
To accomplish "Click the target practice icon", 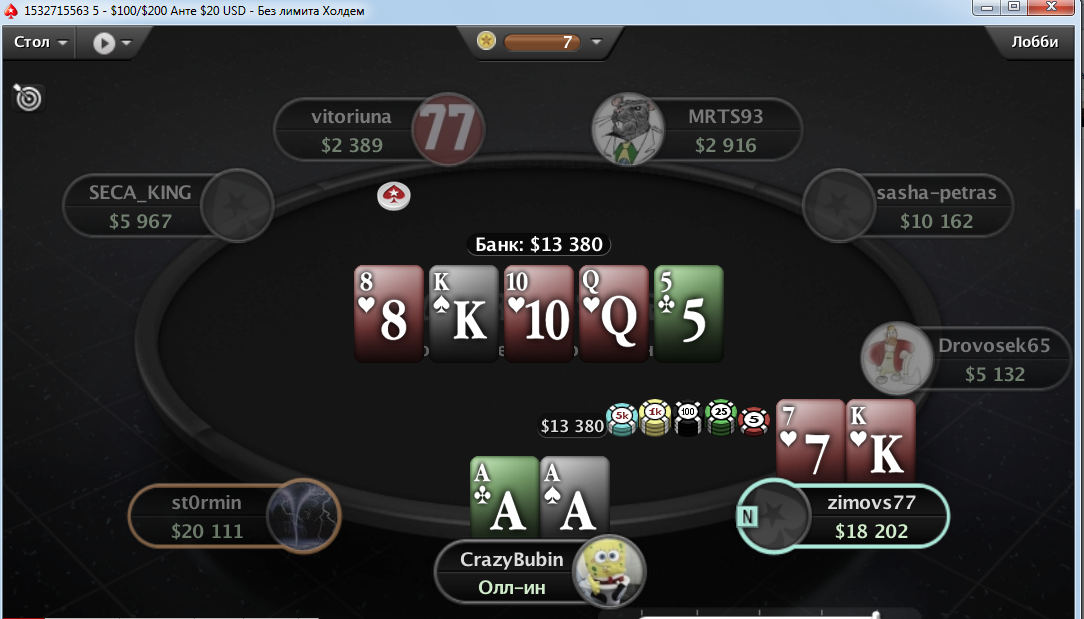I will click(x=28, y=98).
